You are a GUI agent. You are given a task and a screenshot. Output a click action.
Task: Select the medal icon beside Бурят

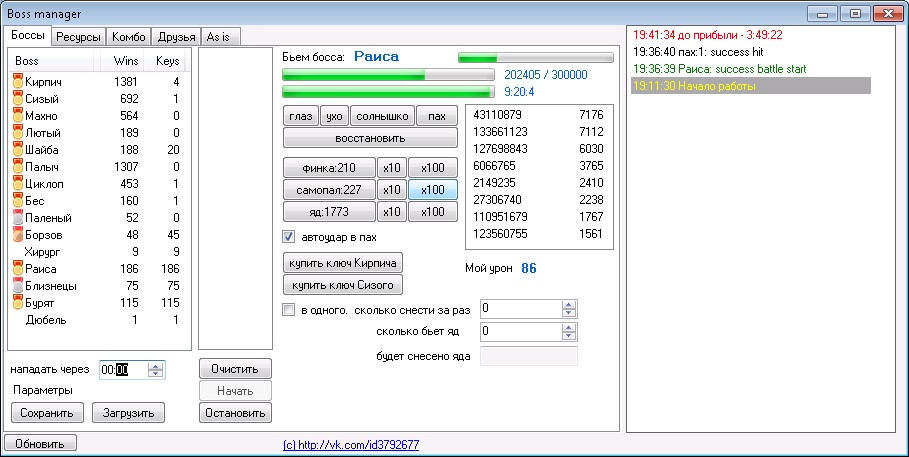point(17,303)
